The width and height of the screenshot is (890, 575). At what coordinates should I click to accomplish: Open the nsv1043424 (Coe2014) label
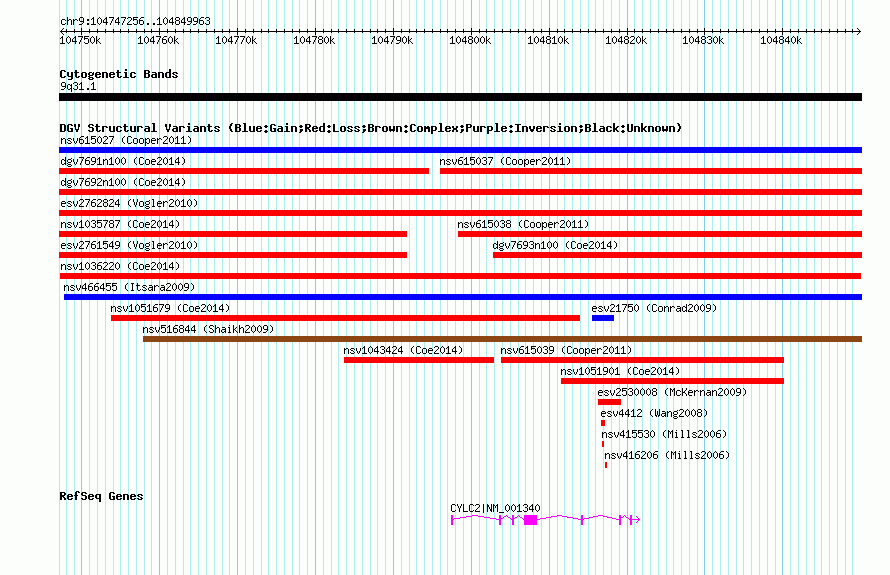(x=403, y=350)
